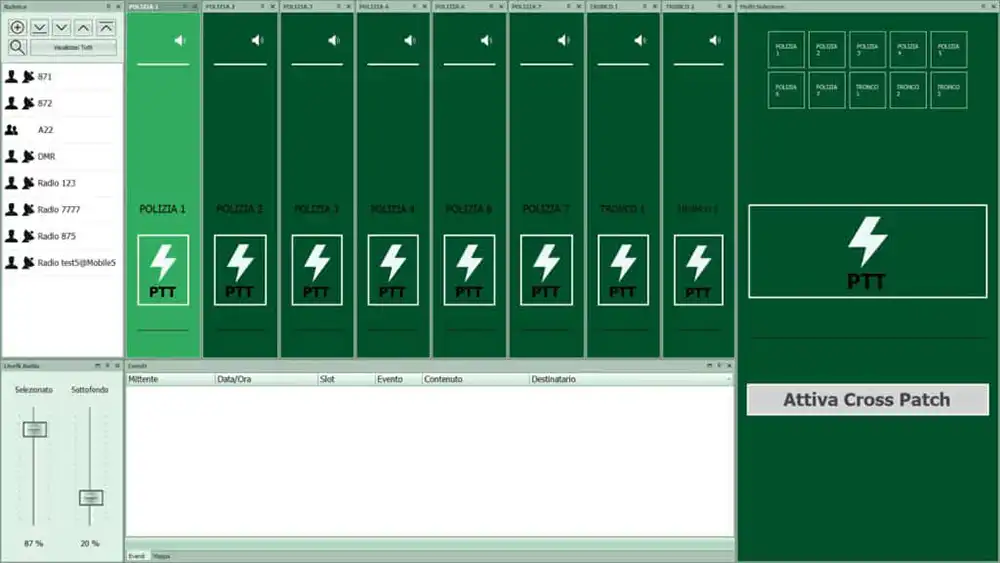Click the plain down chevron in Rubrica toolbar

pyautogui.click(x=61, y=27)
